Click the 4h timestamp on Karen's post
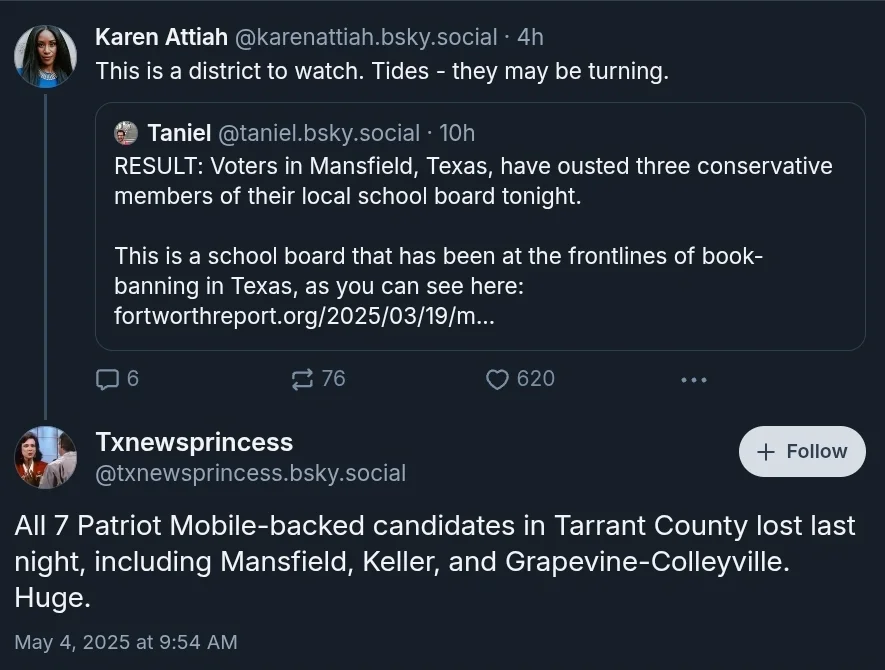 pyautogui.click(x=530, y=37)
